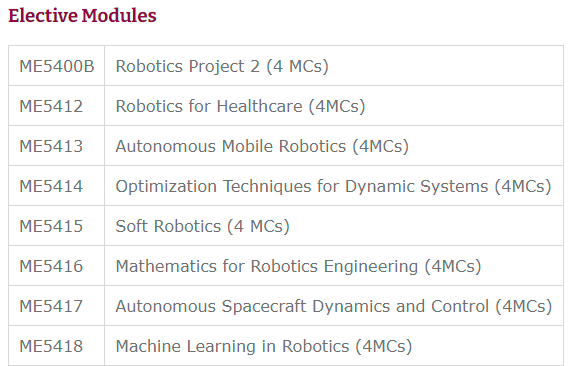Click Autonomous Mobile Robotics title
The image size is (571, 366).
(231, 146)
